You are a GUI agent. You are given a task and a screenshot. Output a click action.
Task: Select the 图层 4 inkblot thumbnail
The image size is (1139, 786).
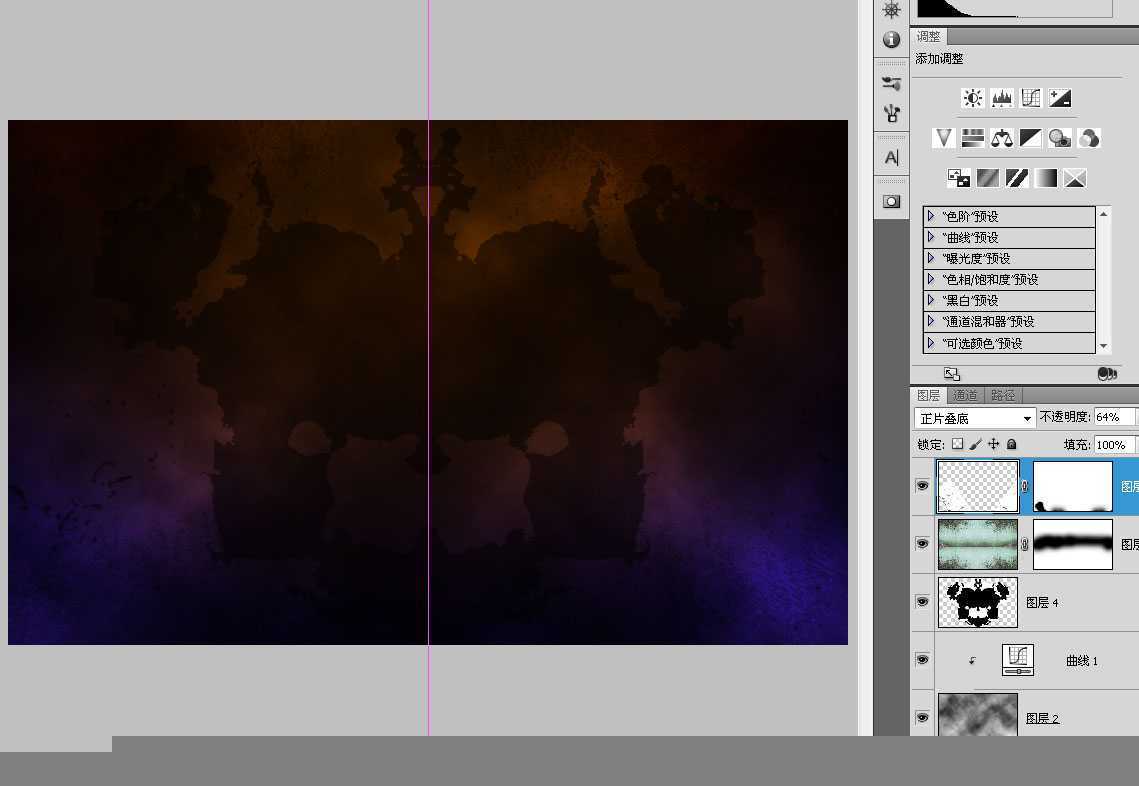pos(978,602)
